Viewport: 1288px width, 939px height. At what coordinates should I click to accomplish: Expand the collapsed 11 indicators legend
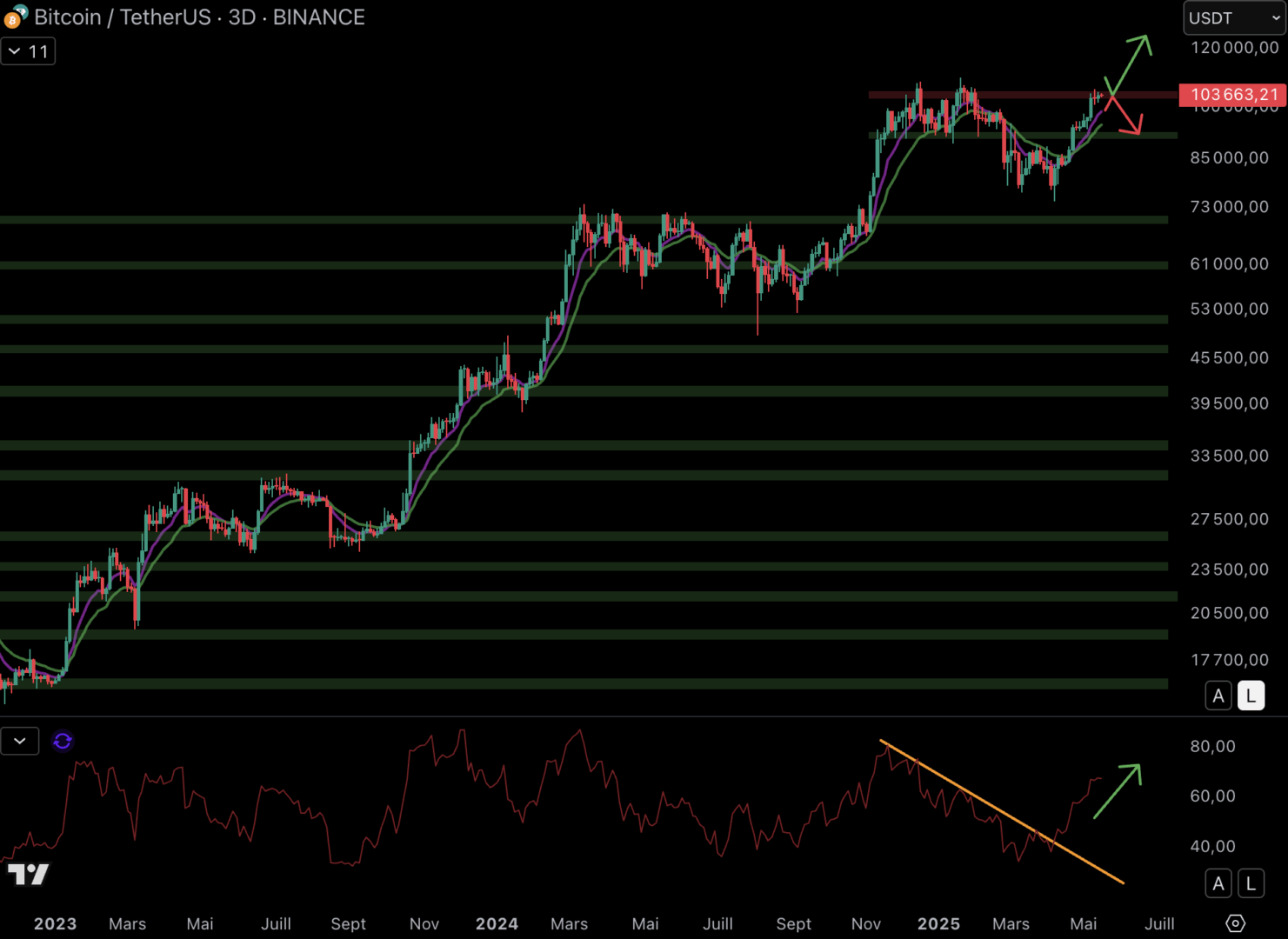click(28, 51)
